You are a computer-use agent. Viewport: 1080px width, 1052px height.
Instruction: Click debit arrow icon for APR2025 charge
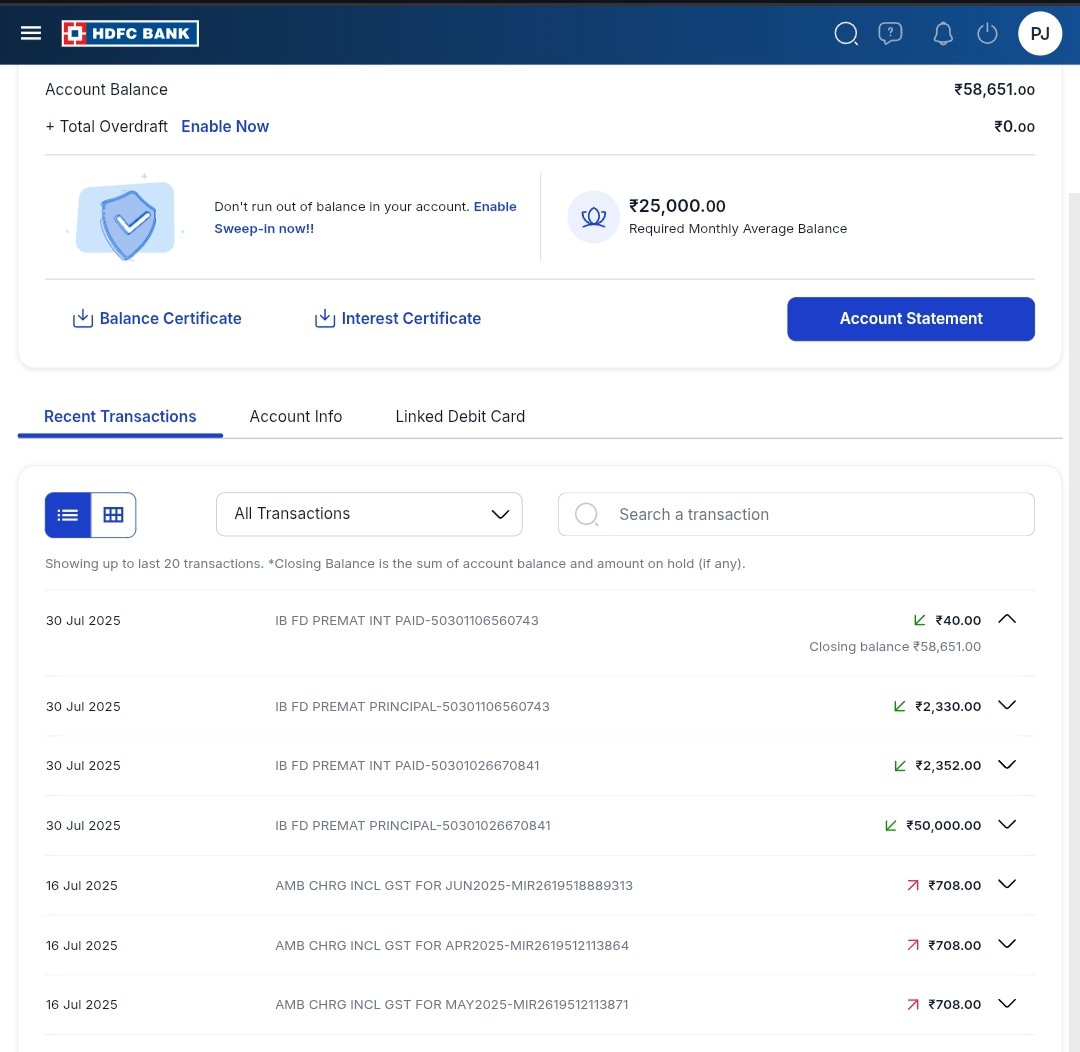click(913, 945)
